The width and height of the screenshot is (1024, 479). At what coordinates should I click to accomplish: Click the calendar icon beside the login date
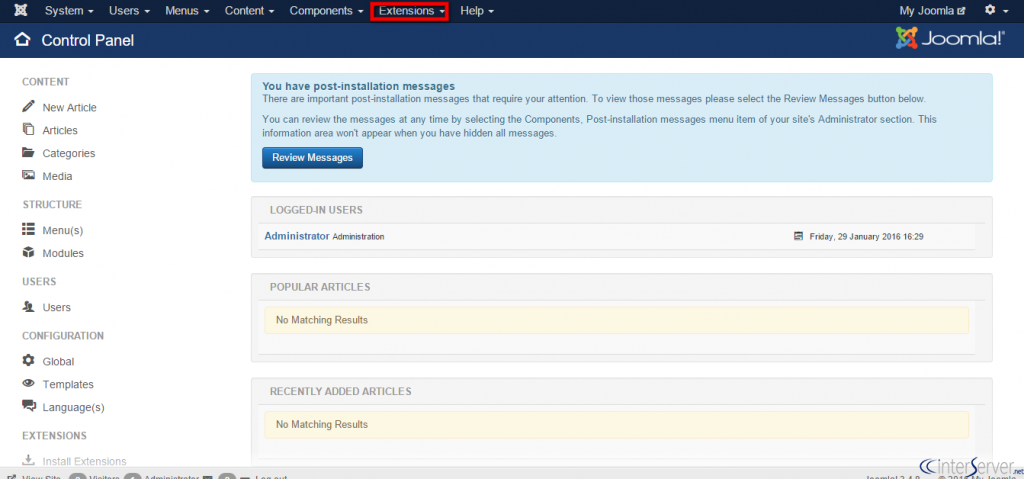coord(798,236)
